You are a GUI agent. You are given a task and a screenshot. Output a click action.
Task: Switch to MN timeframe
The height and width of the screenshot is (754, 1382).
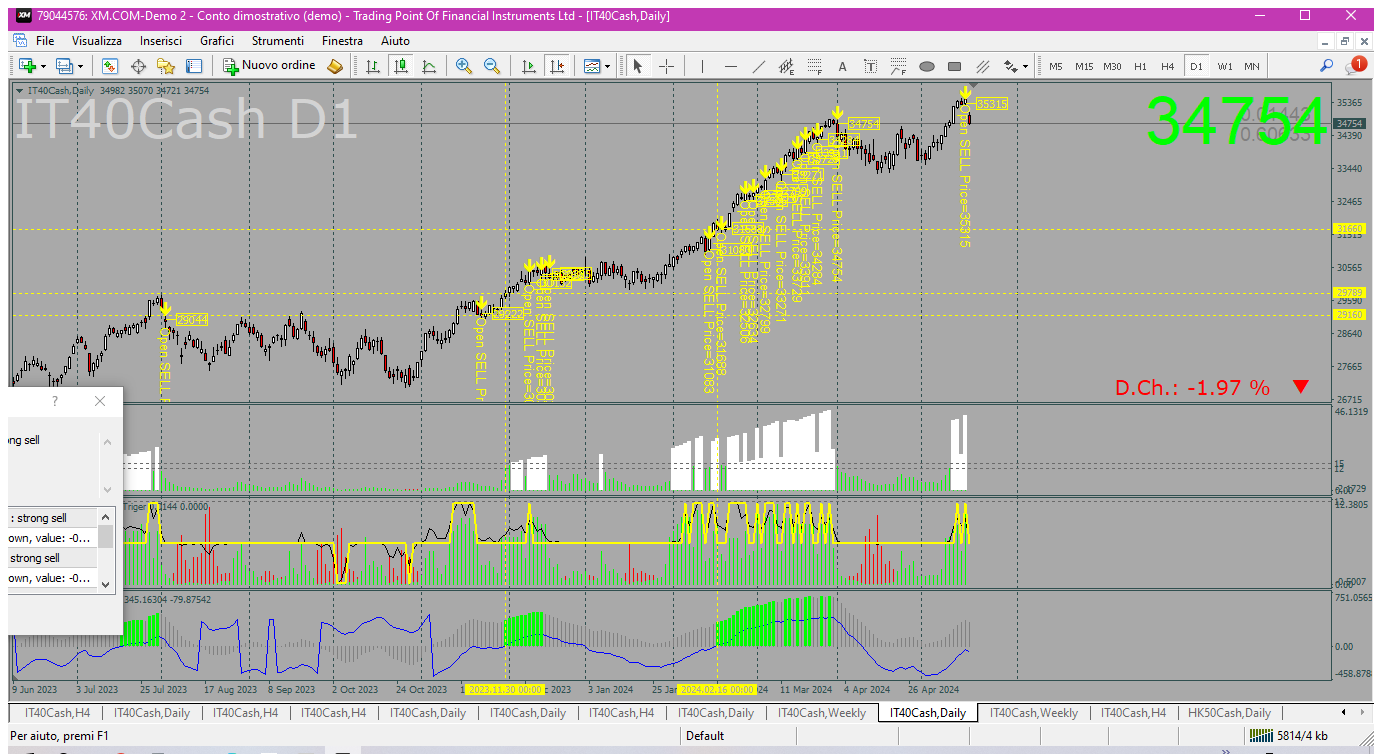(x=1252, y=66)
